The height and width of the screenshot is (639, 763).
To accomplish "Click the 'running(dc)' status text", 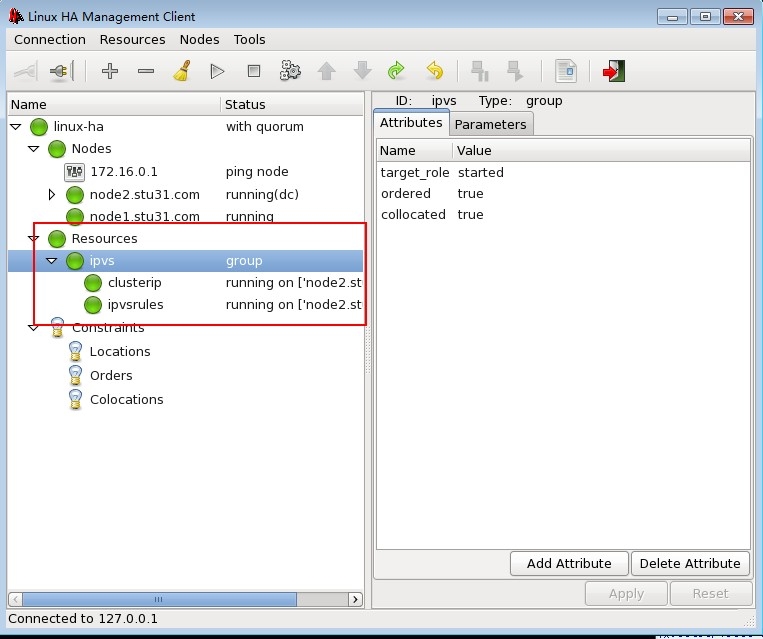I will click(x=262, y=195).
